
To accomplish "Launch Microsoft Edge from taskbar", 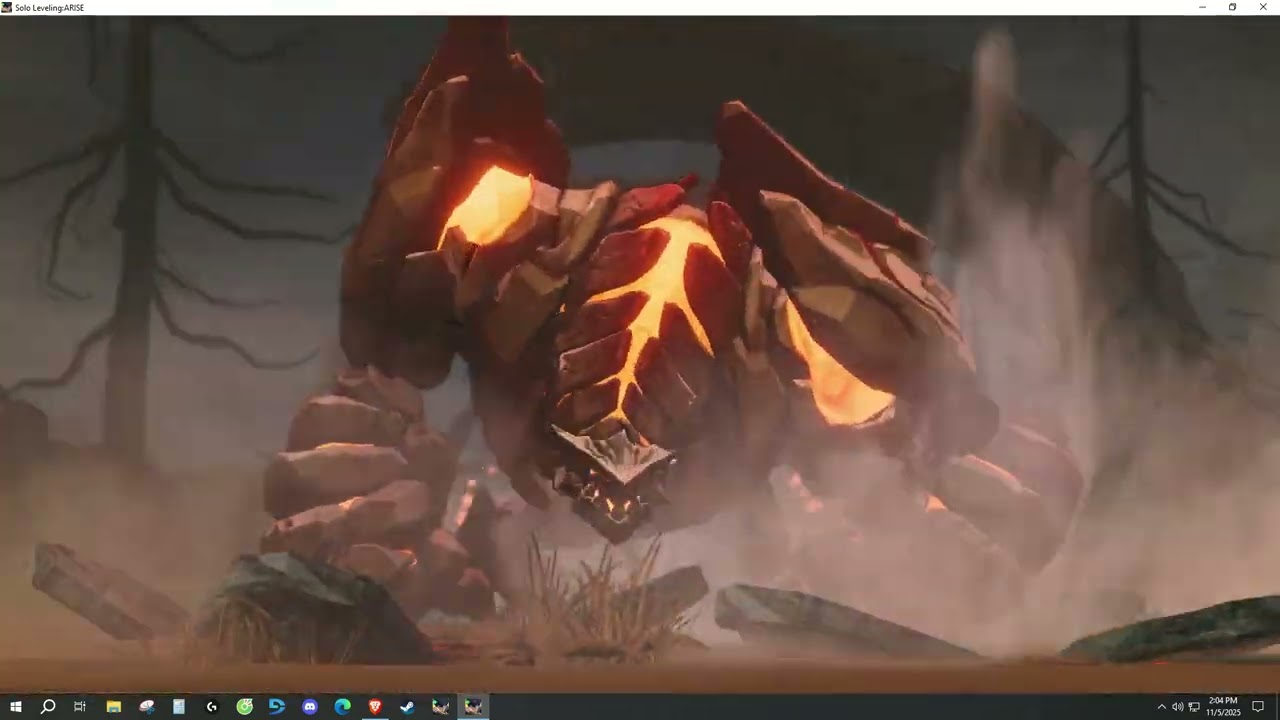I will coord(343,707).
